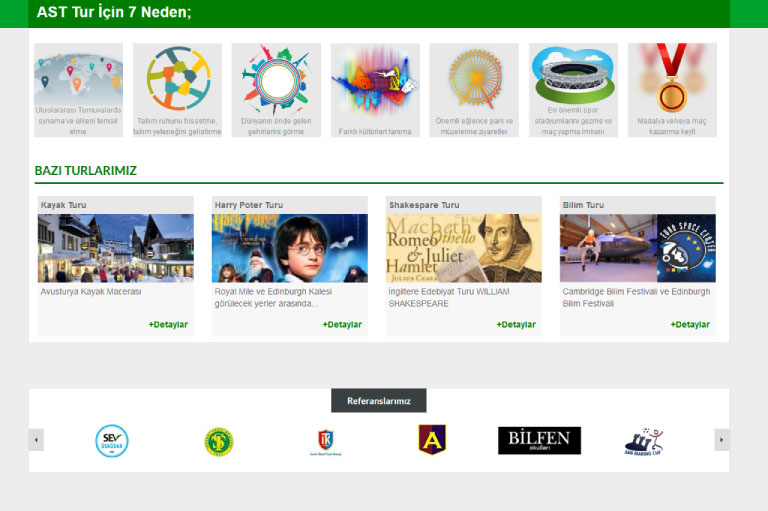Click the ferris wheel amusement park icon

[x=474, y=78]
